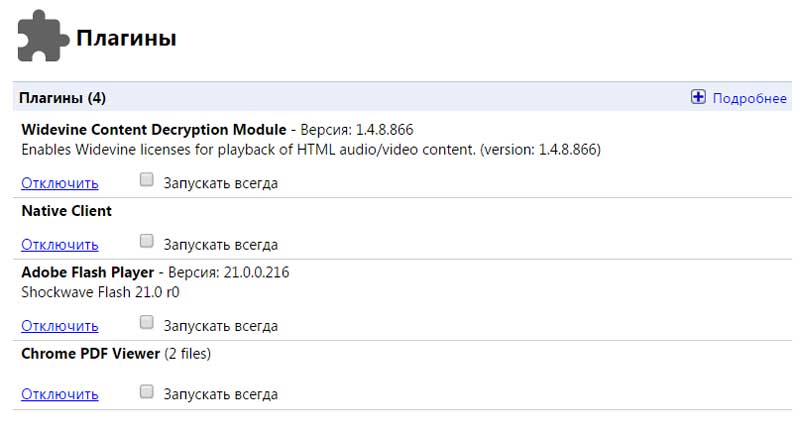Select the Widevine Content Decryption Module title
Viewport: 800px width, 431px height.
click(154, 130)
